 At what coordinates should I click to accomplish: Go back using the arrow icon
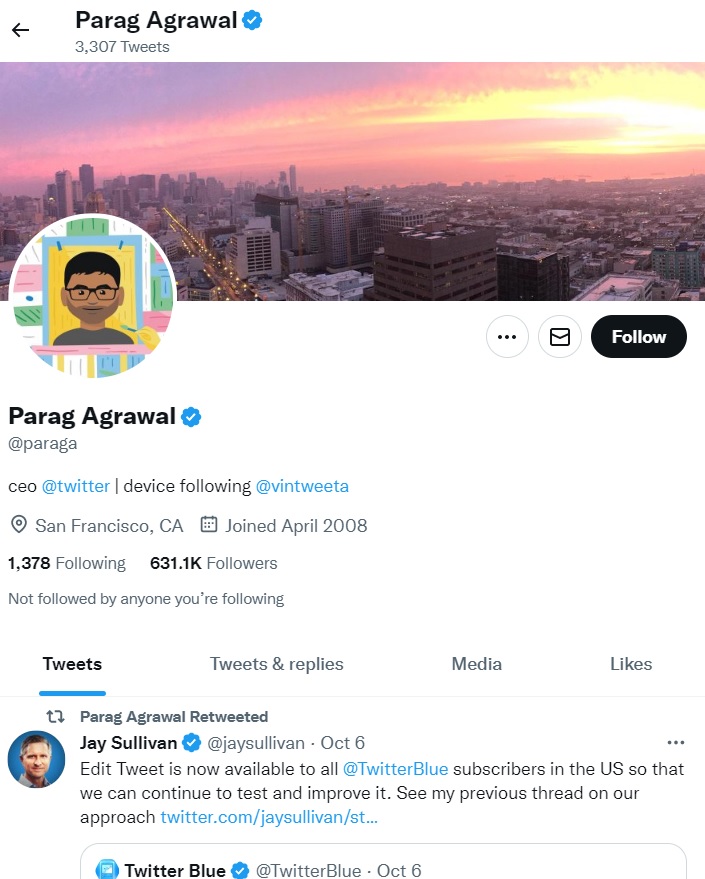[20, 30]
